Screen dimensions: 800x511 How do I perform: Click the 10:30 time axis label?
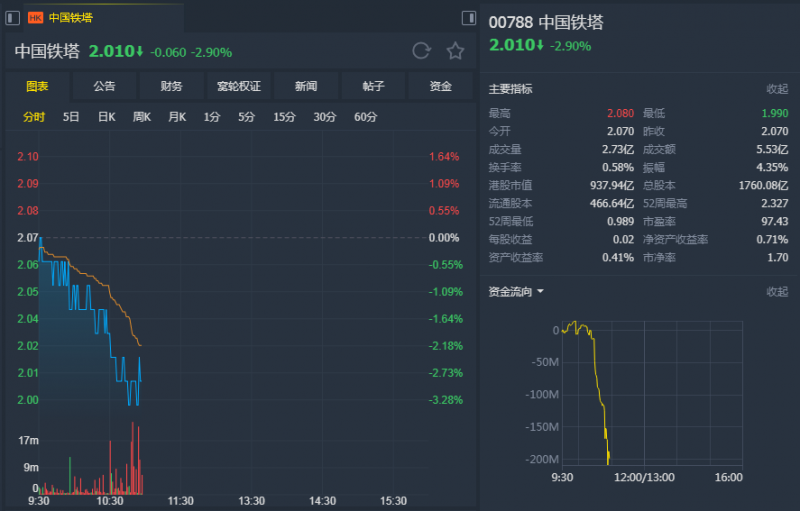click(110, 501)
